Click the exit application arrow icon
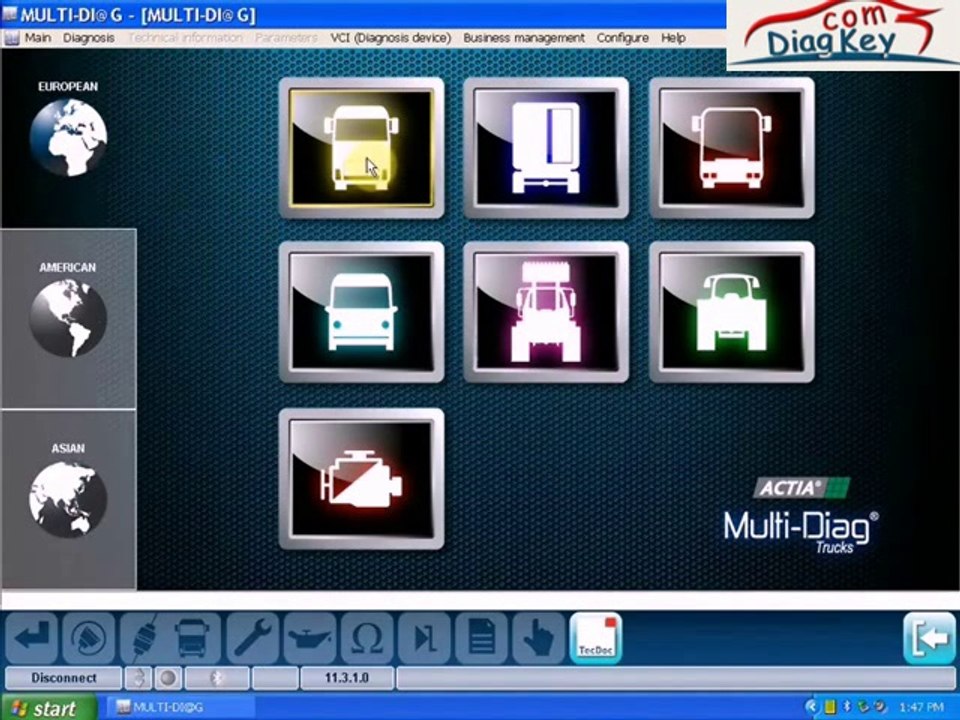Viewport: 960px width, 720px height. [x=929, y=639]
